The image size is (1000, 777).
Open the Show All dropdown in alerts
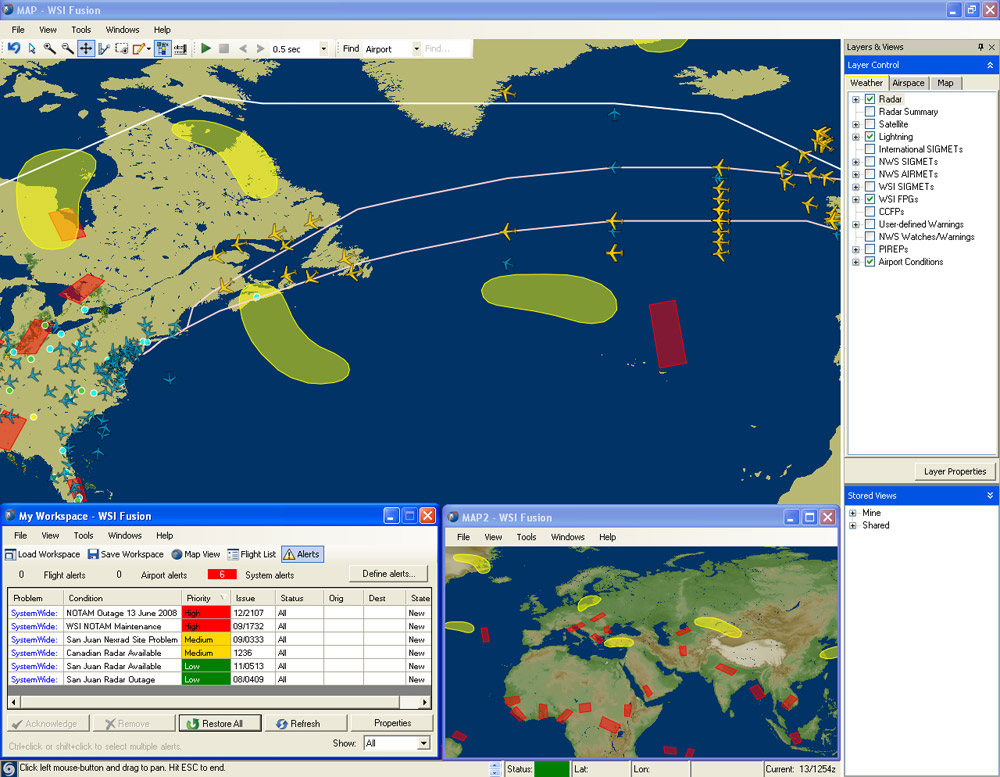[423, 743]
